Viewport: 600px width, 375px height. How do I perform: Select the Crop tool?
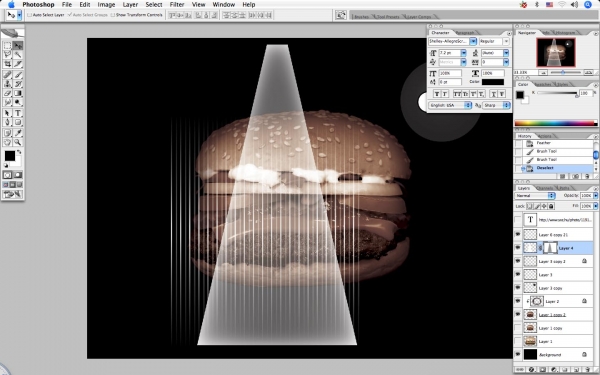click(7, 64)
